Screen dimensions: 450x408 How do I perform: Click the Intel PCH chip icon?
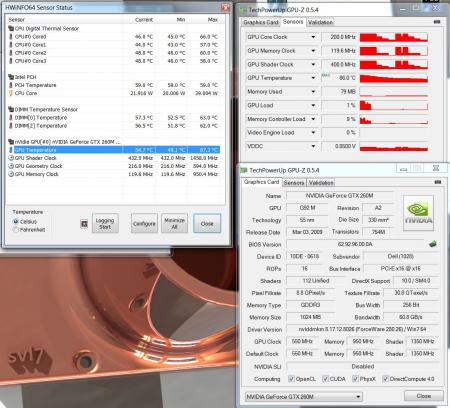11,77
